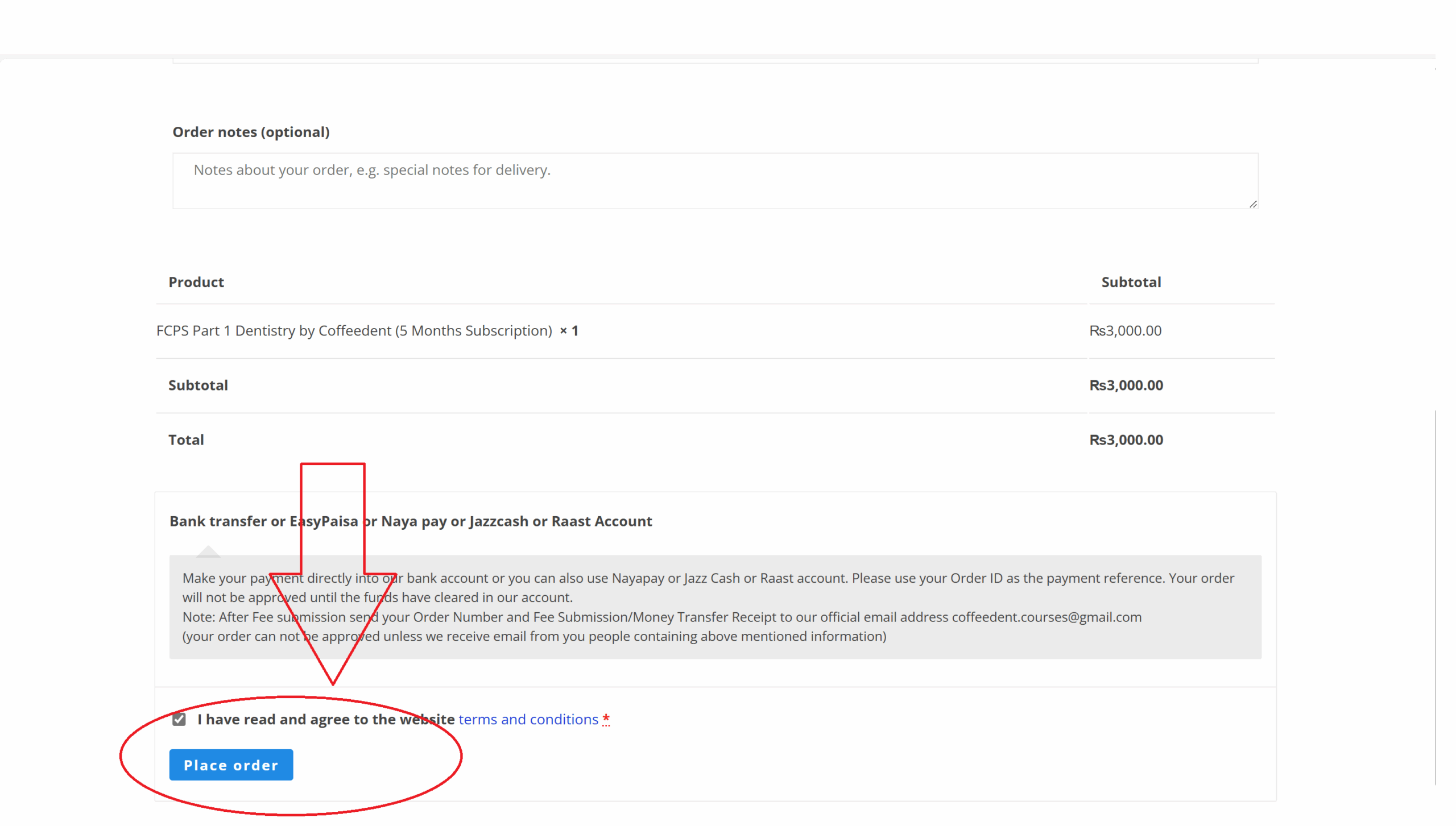This screenshot has height=826, width=1456.
Task: Click the Product column header
Action: [x=196, y=282]
